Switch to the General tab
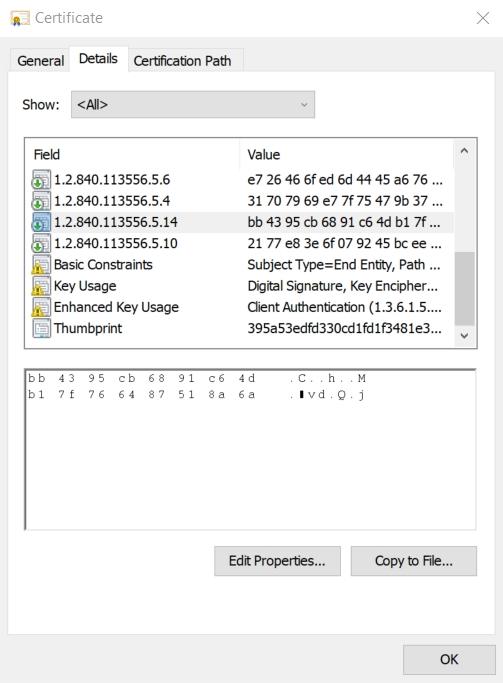 [40, 61]
